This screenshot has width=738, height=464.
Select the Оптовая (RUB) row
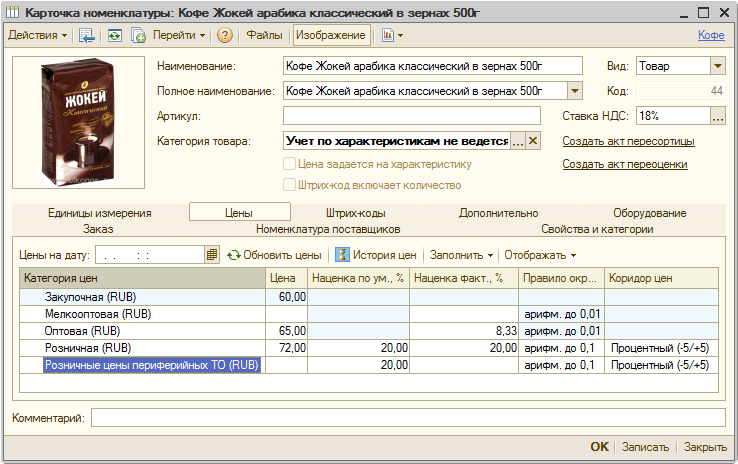point(369,331)
